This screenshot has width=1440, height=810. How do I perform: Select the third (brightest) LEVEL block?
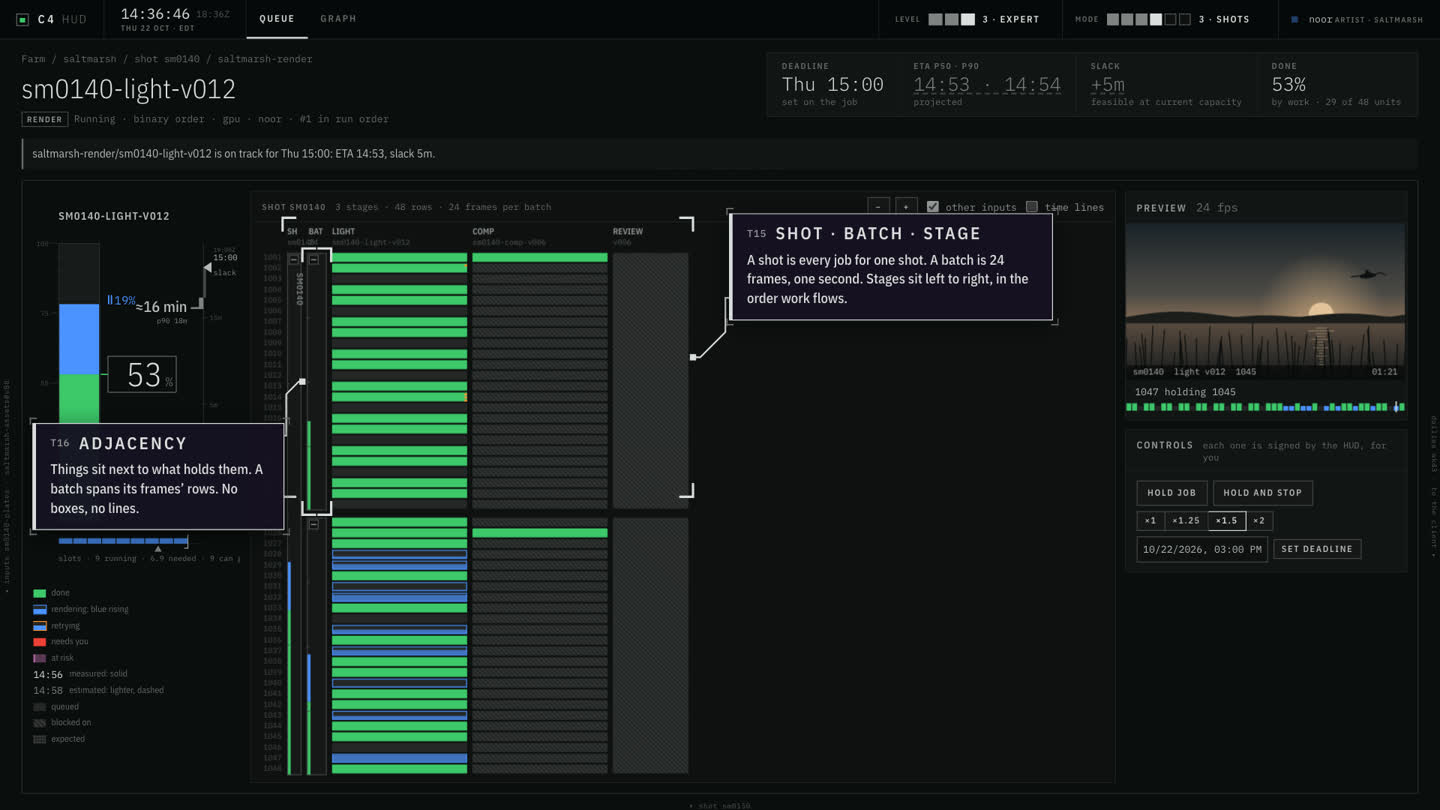click(x=968, y=19)
